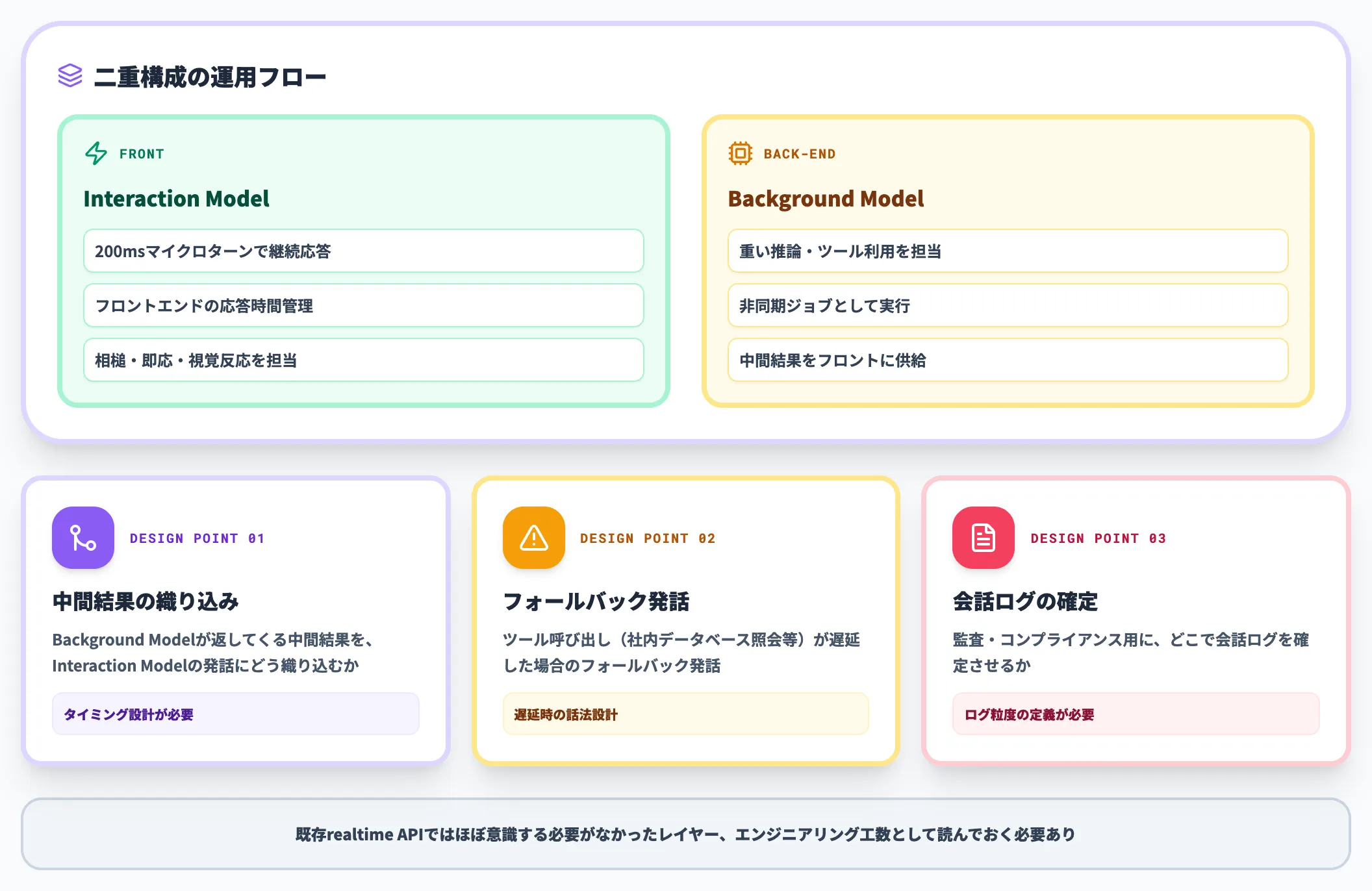1372x891 pixels.
Task: Click the 中間結果の織り込み heading
Action: (146, 601)
